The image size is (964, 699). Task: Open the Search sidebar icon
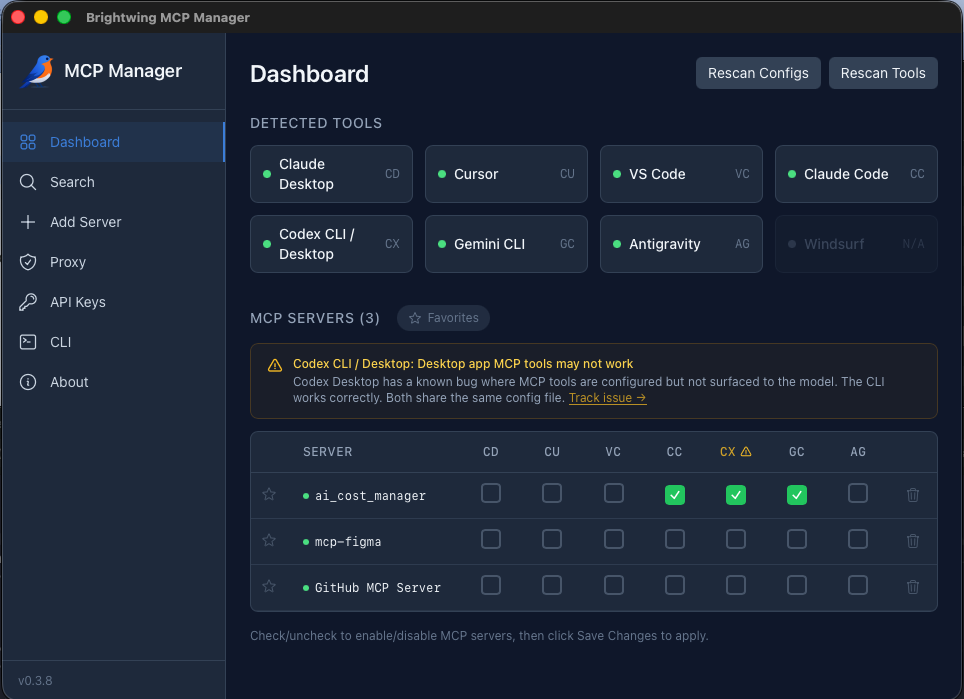tap(28, 182)
